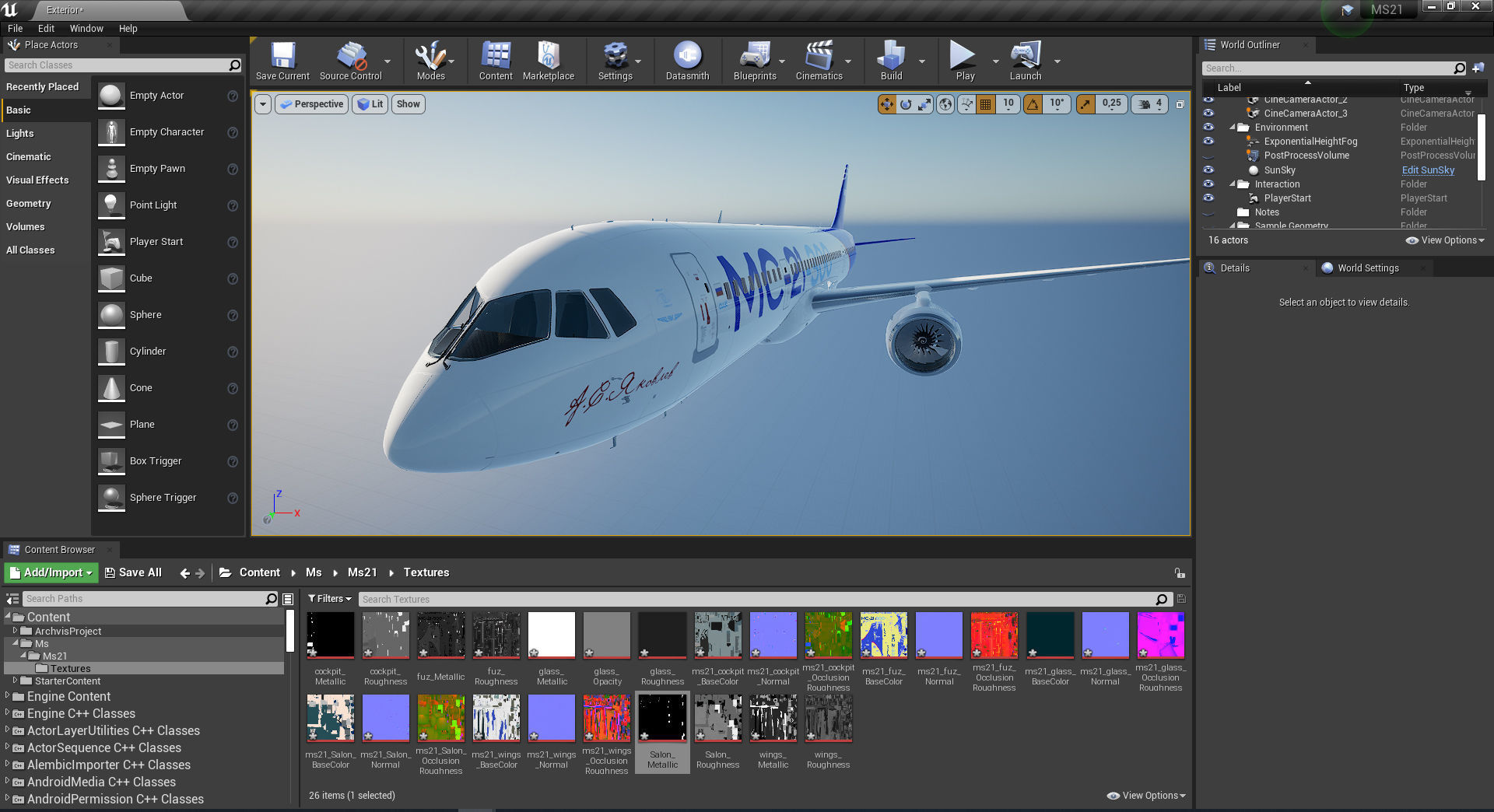Click the Save All button
The image size is (1494, 812).
click(133, 573)
